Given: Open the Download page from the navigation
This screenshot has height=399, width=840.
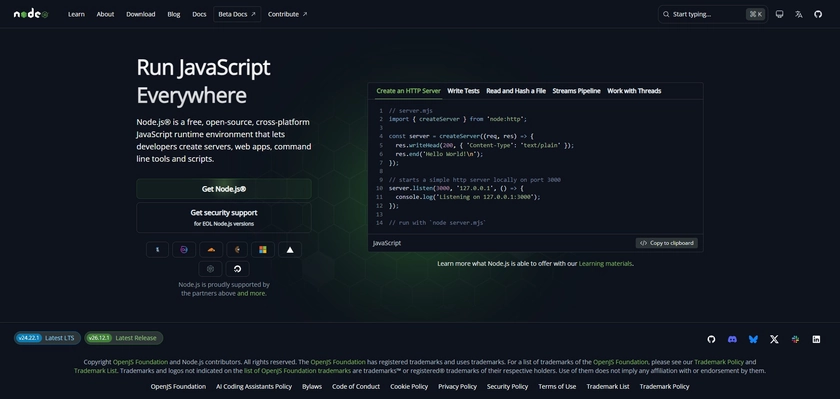Looking at the screenshot, I should (140, 14).
